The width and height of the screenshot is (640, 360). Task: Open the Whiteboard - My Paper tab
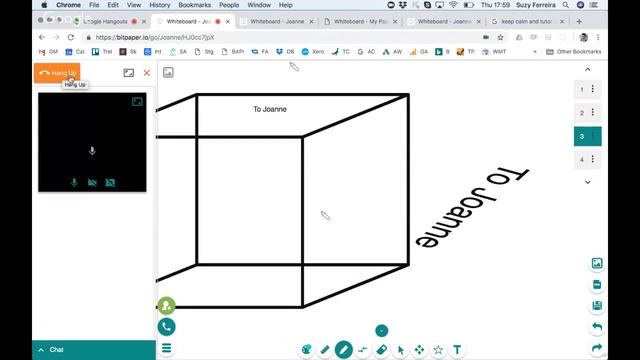[x=360, y=22]
